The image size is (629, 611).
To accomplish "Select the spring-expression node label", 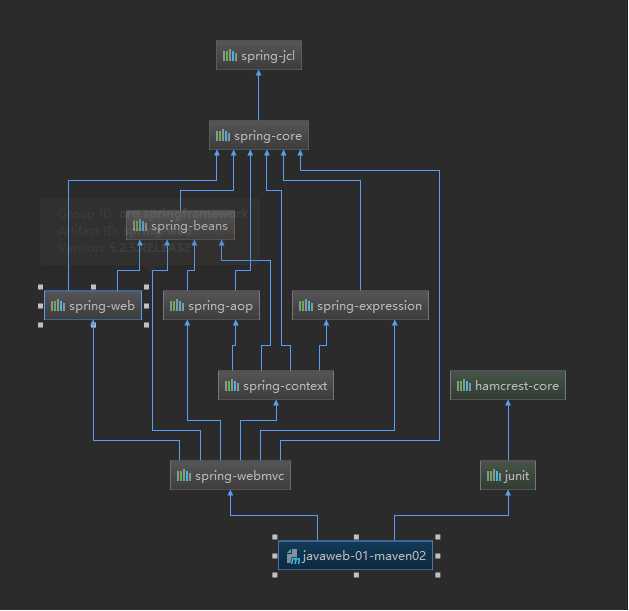I will click(x=369, y=306).
